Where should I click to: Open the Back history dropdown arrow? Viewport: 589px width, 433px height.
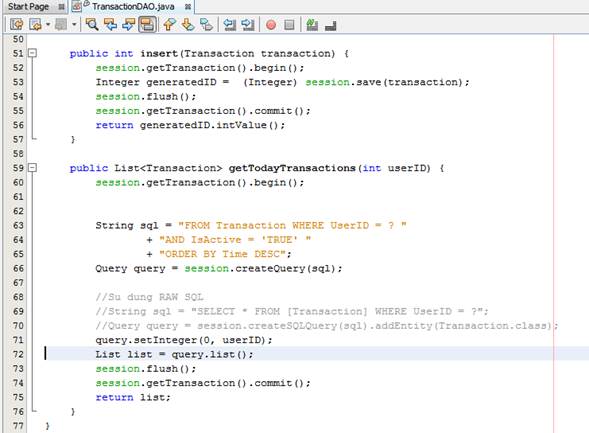pos(48,25)
